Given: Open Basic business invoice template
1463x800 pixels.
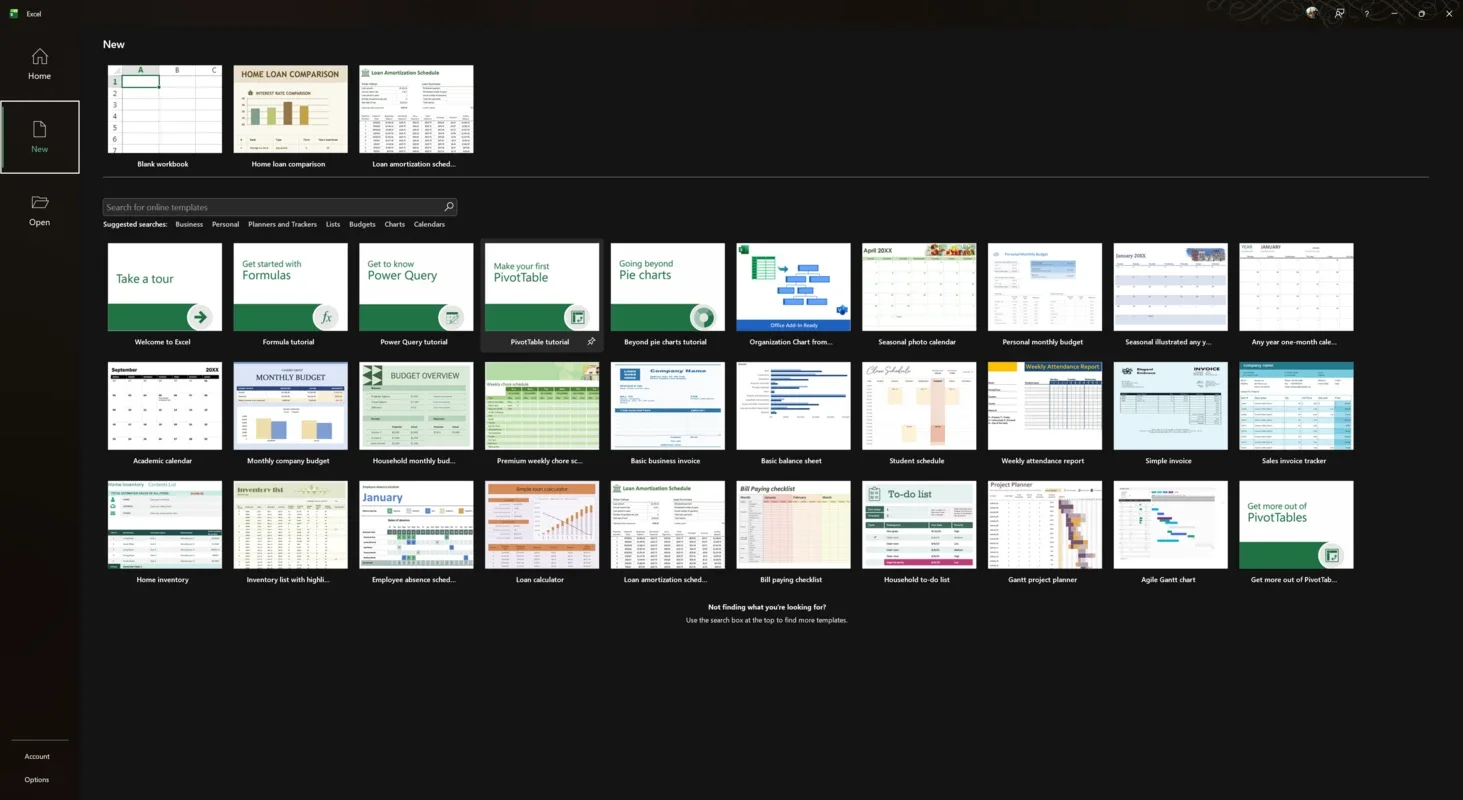Looking at the screenshot, I should pos(667,415).
